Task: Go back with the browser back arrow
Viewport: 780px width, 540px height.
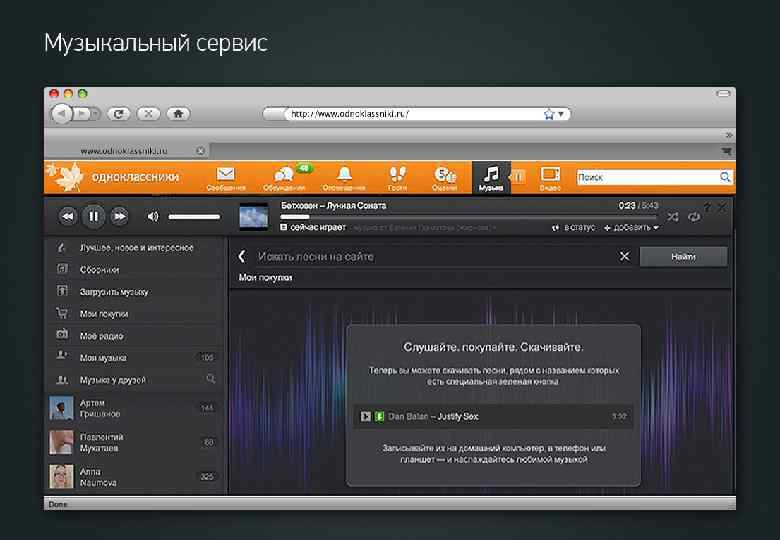Action: click(62, 114)
